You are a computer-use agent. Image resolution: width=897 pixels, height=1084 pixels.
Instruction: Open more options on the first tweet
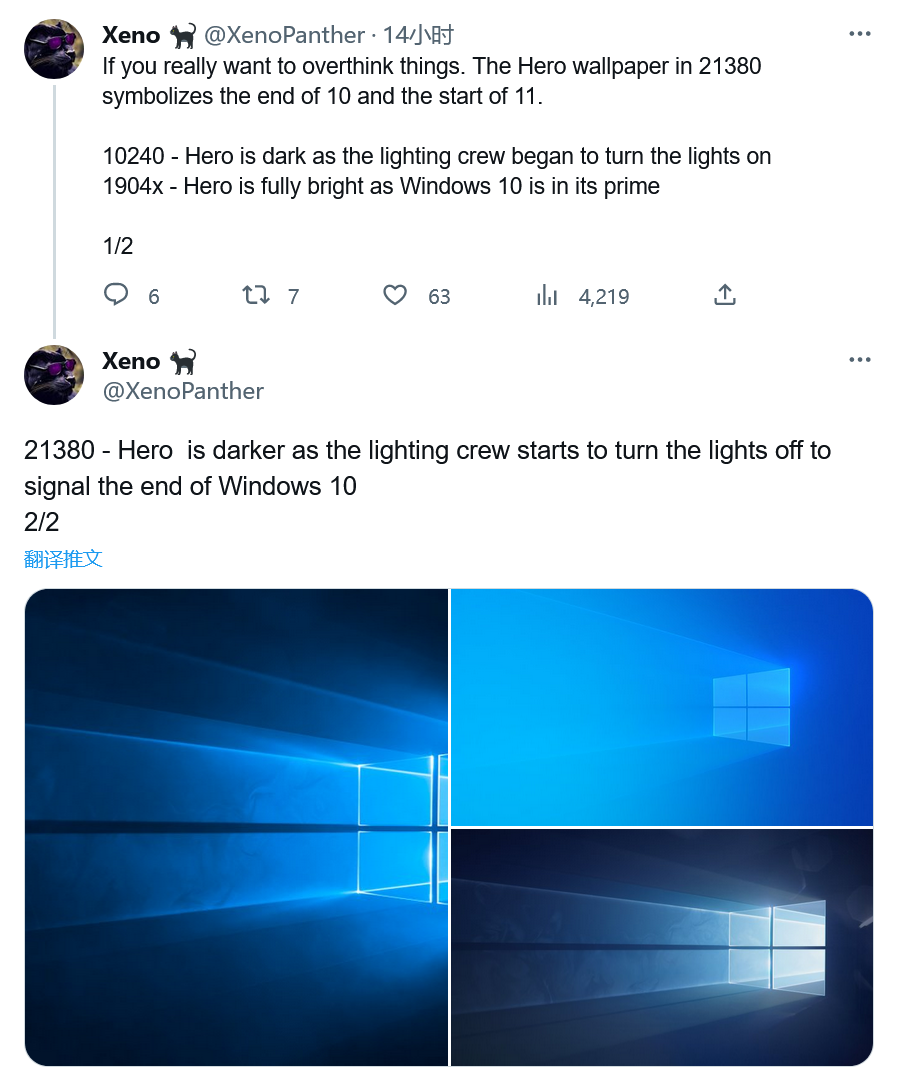coord(859,34)
